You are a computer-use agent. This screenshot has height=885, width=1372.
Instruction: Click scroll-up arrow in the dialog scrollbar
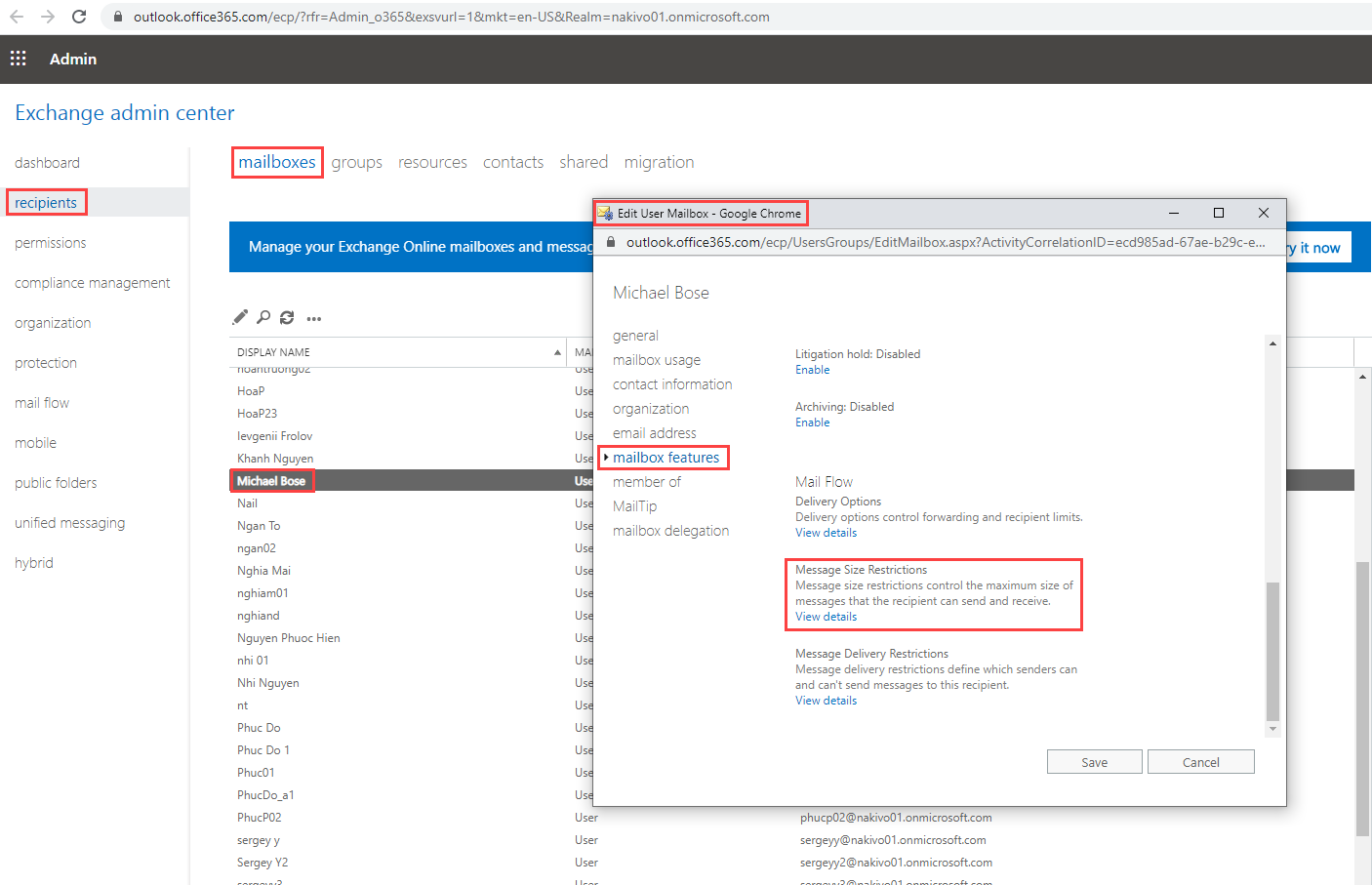tap(1272, 343)
